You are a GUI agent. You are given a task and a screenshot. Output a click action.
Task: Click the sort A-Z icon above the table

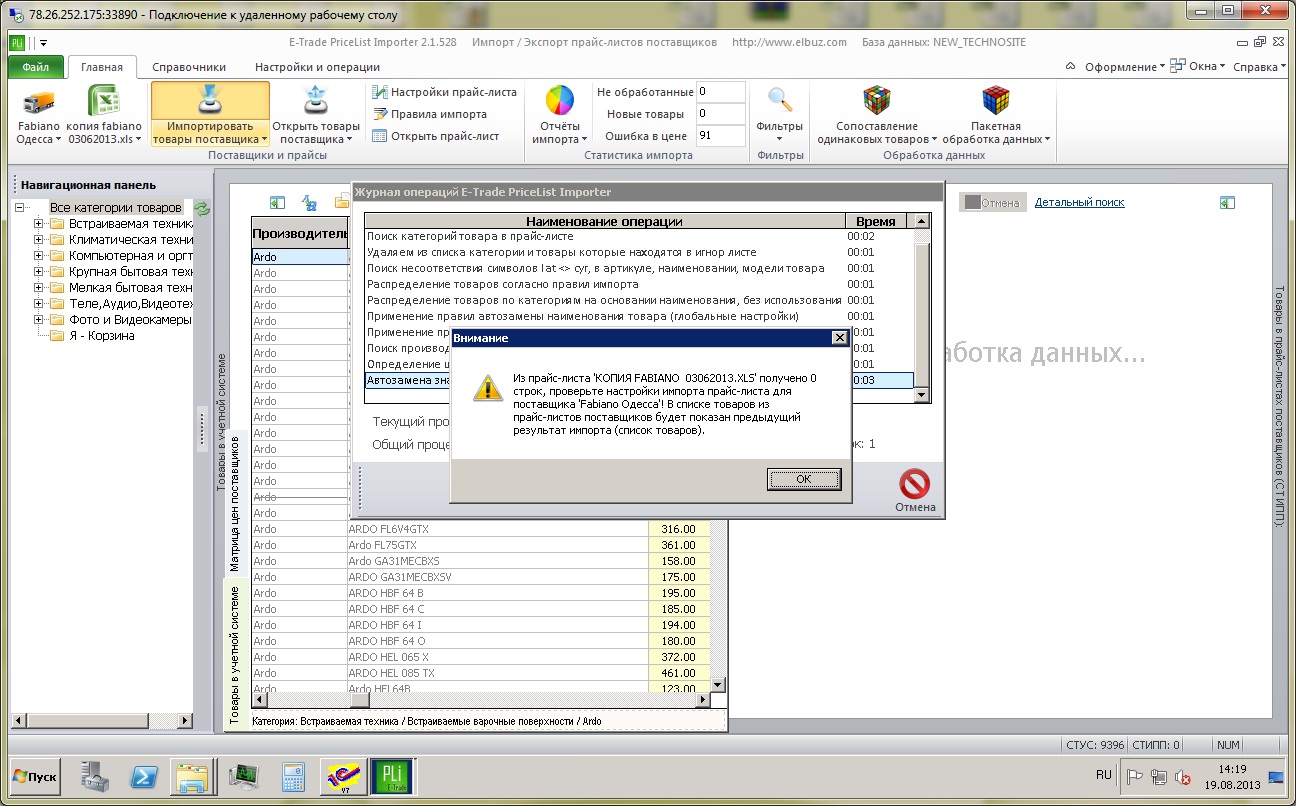click(x=310, y=202)
